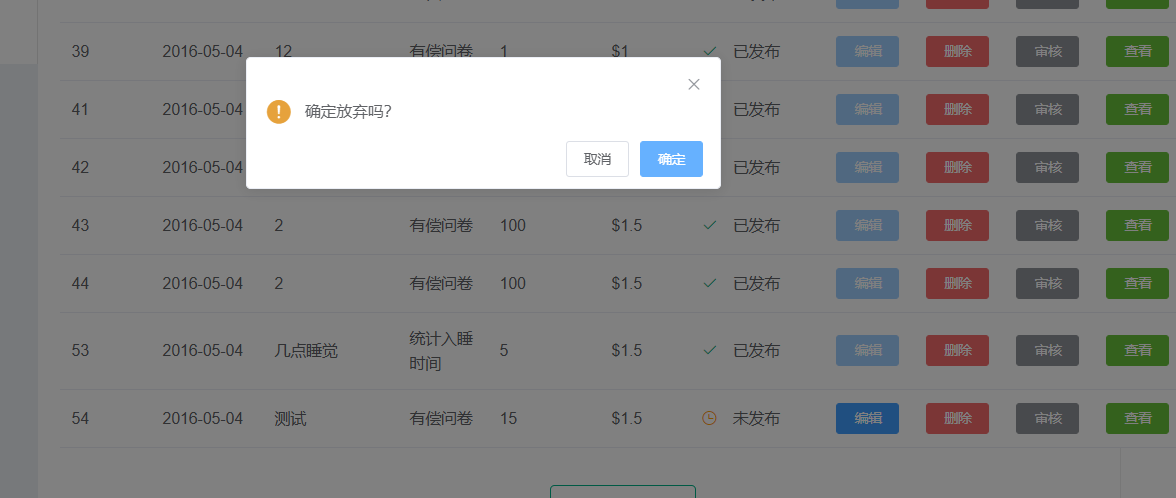Click the published checkmark icon in row 53
1176x498 pixels.
click(x=710, y=351)
